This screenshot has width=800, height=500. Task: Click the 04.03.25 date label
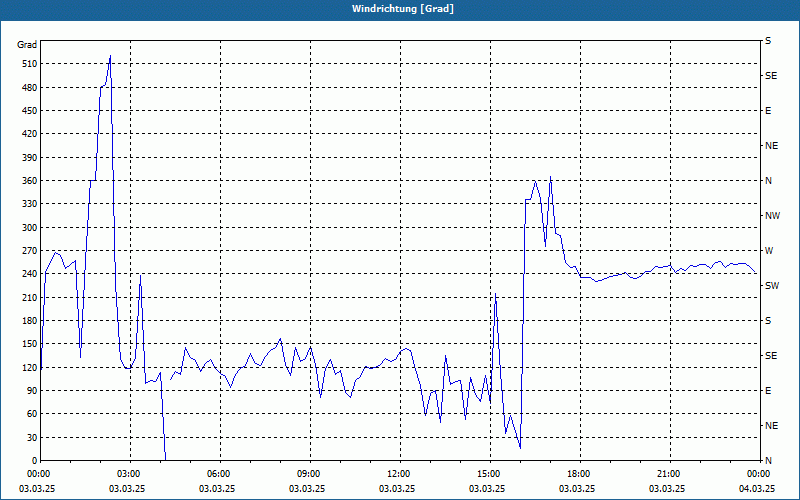point(757,488)
